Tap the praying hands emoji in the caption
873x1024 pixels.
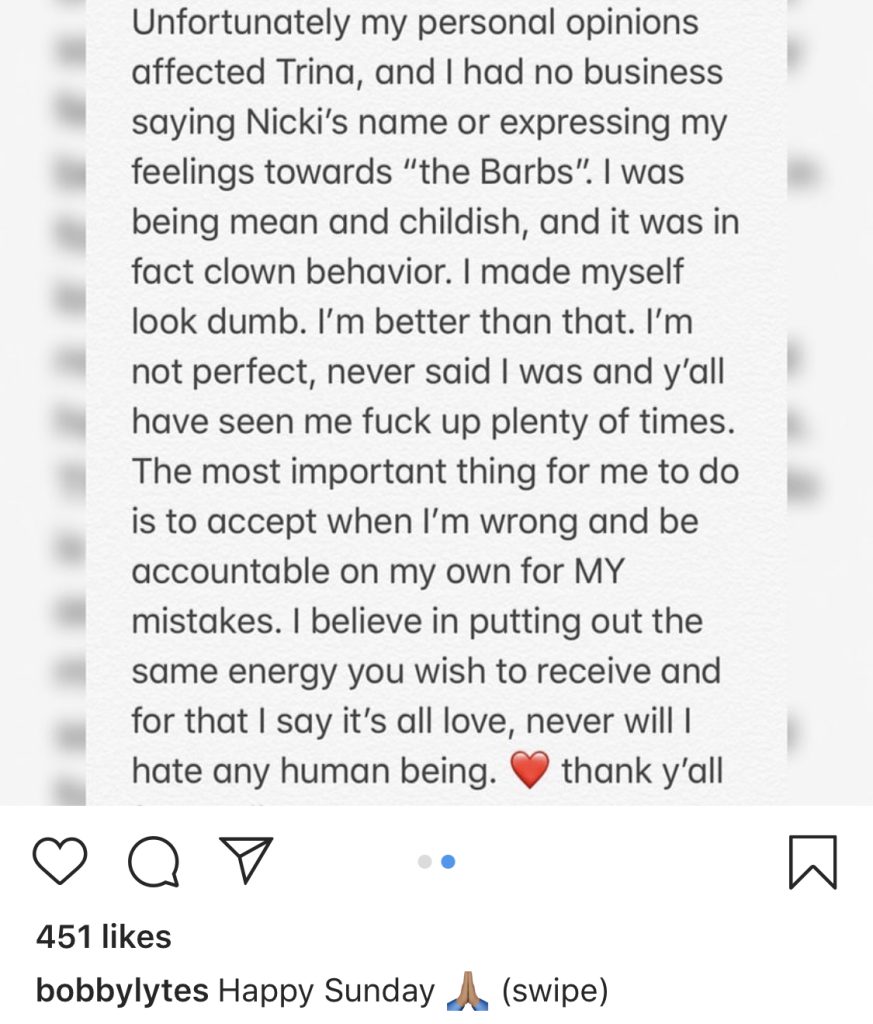click(x=468, y=991)
